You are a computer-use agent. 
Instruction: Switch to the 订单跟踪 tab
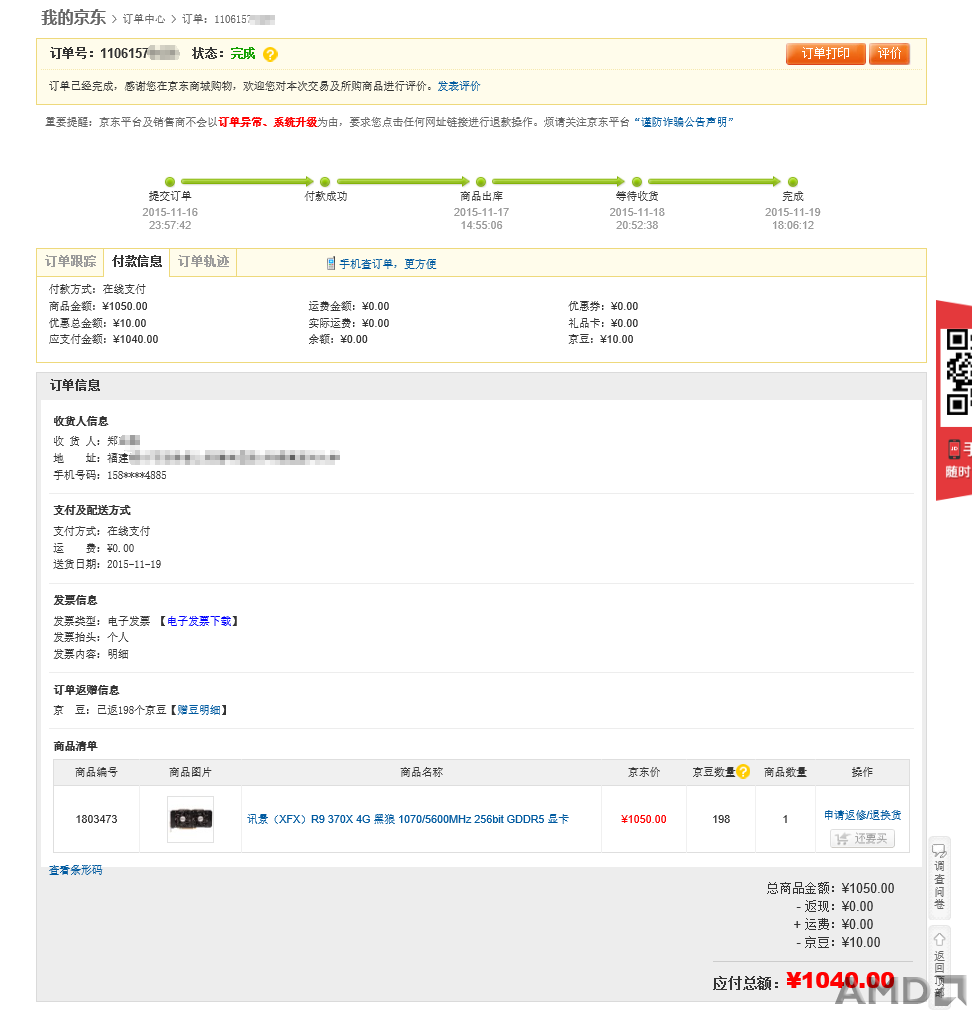[70, 262]
